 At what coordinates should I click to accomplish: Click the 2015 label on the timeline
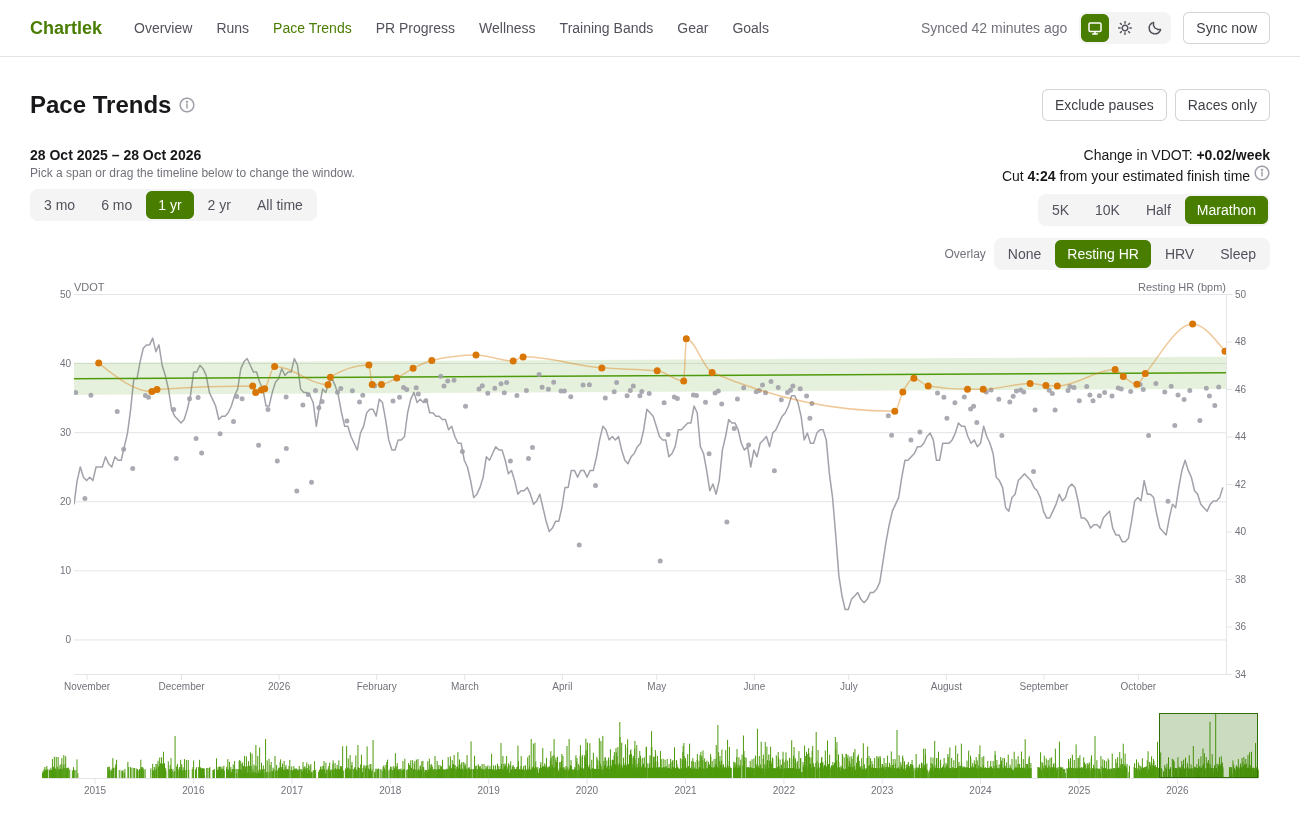(x=95, y=790)
